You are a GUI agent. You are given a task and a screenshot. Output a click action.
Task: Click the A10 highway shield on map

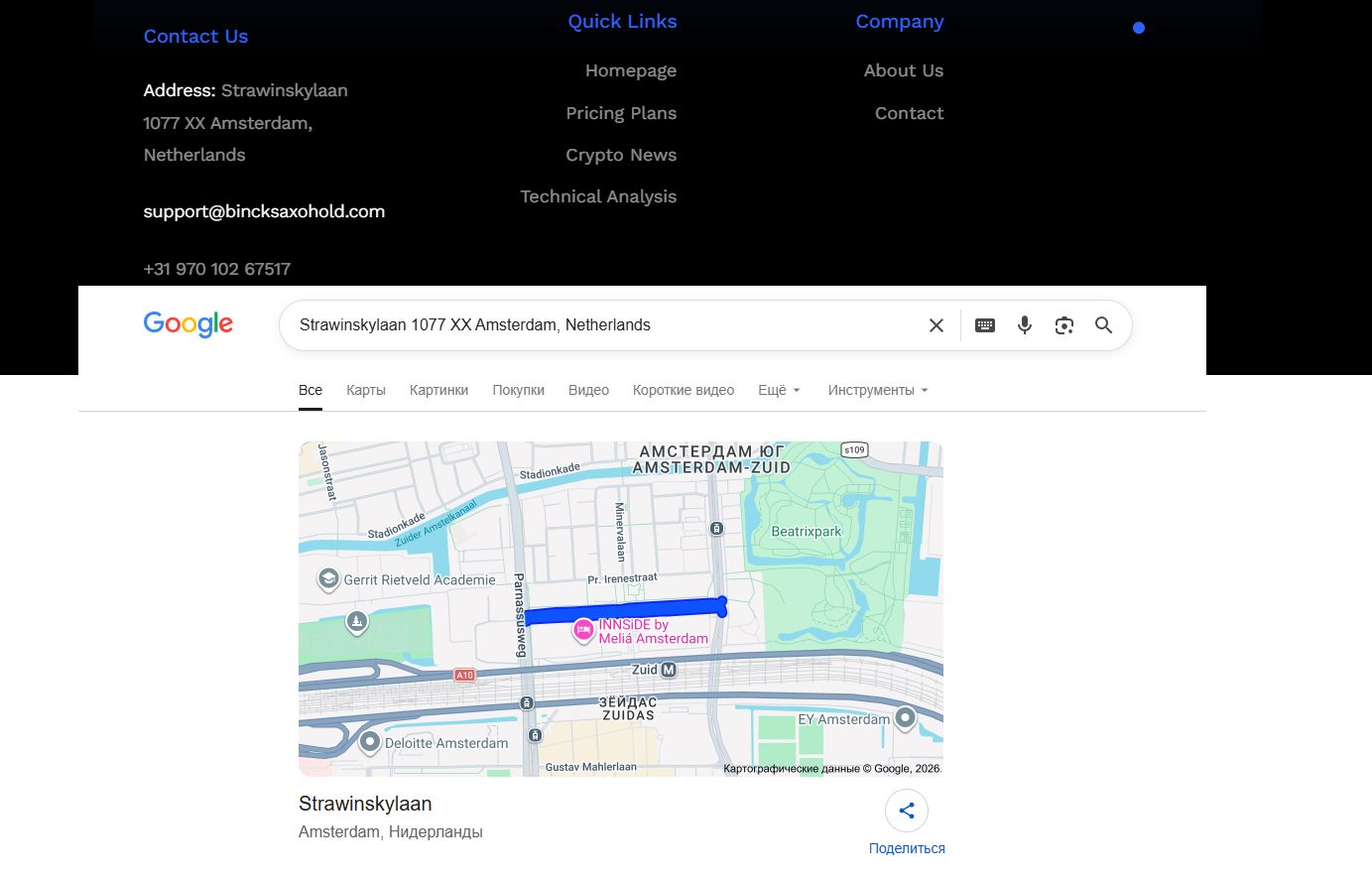pos(464,675)
